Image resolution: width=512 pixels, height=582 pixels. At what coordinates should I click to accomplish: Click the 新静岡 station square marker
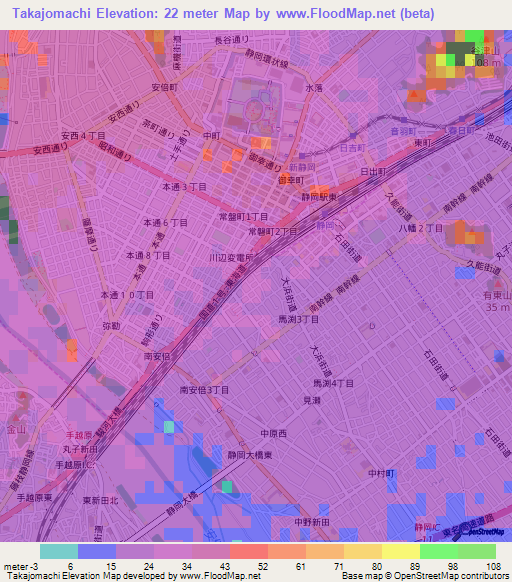(x=302, y=156)
